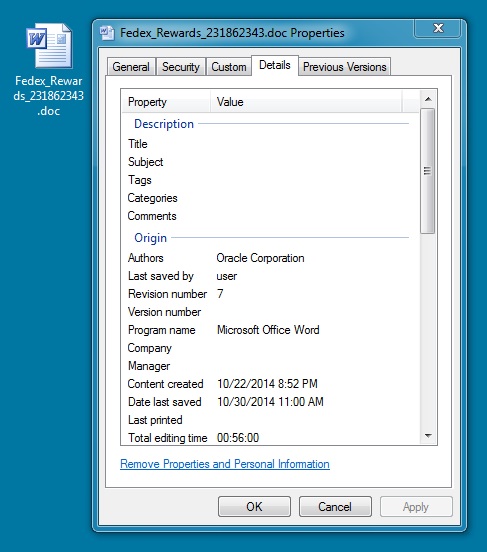
Task: Click the scrollbar up arrow
Action: 428,99
